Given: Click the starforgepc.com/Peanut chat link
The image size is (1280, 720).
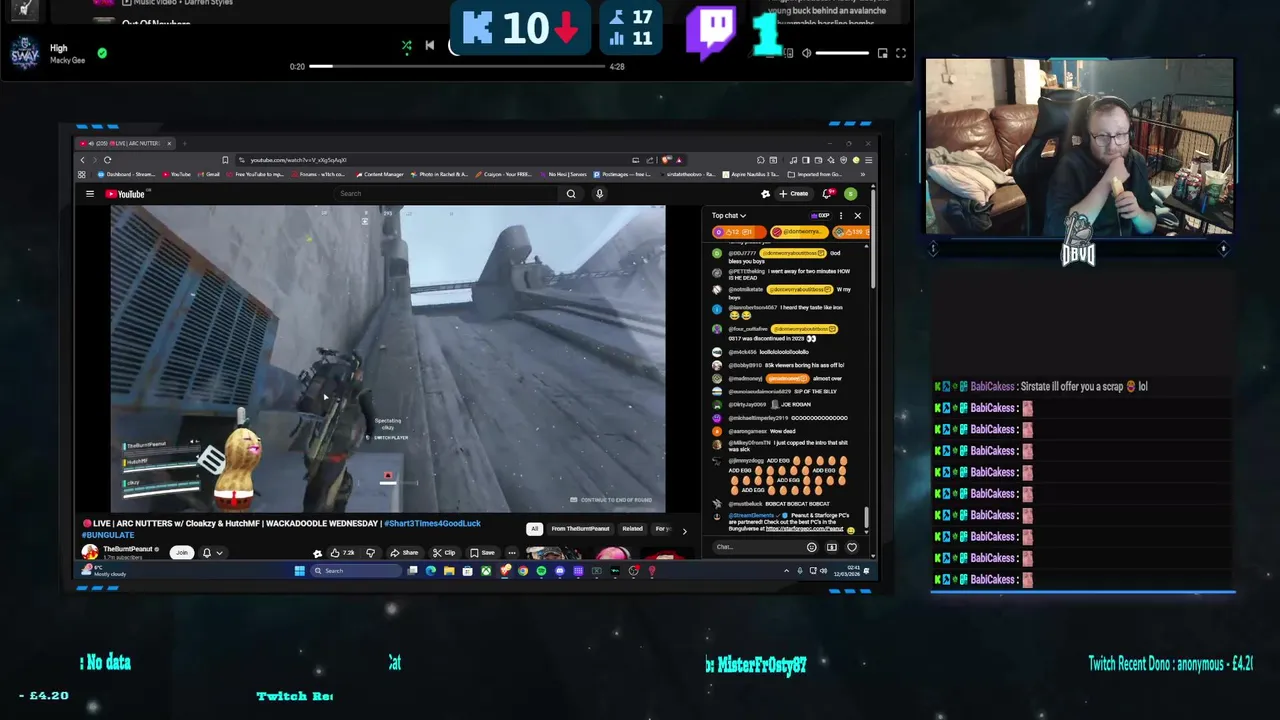Looking at the screenshot, I should 805,529.
